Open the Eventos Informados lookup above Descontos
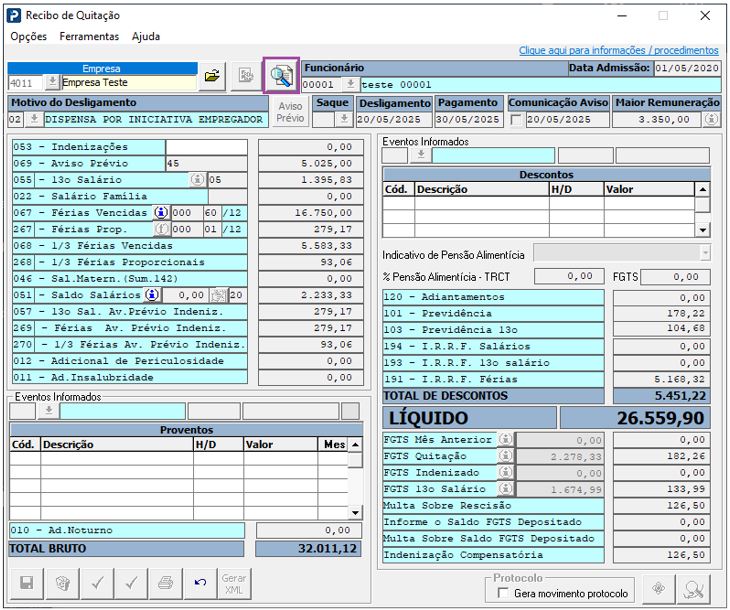 [420, 155]
